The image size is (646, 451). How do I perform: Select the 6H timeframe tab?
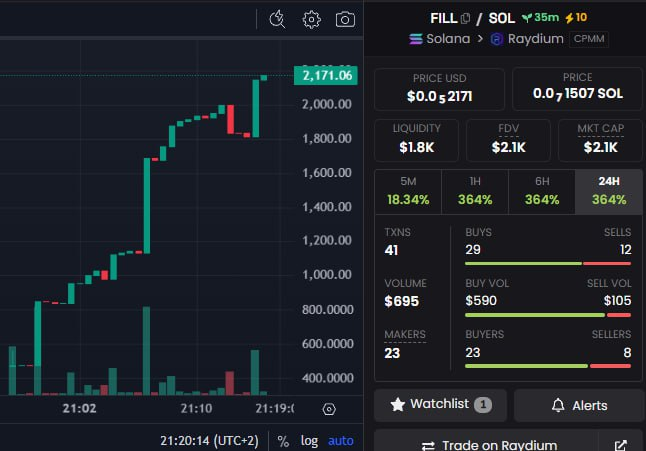tap(542, 192)
